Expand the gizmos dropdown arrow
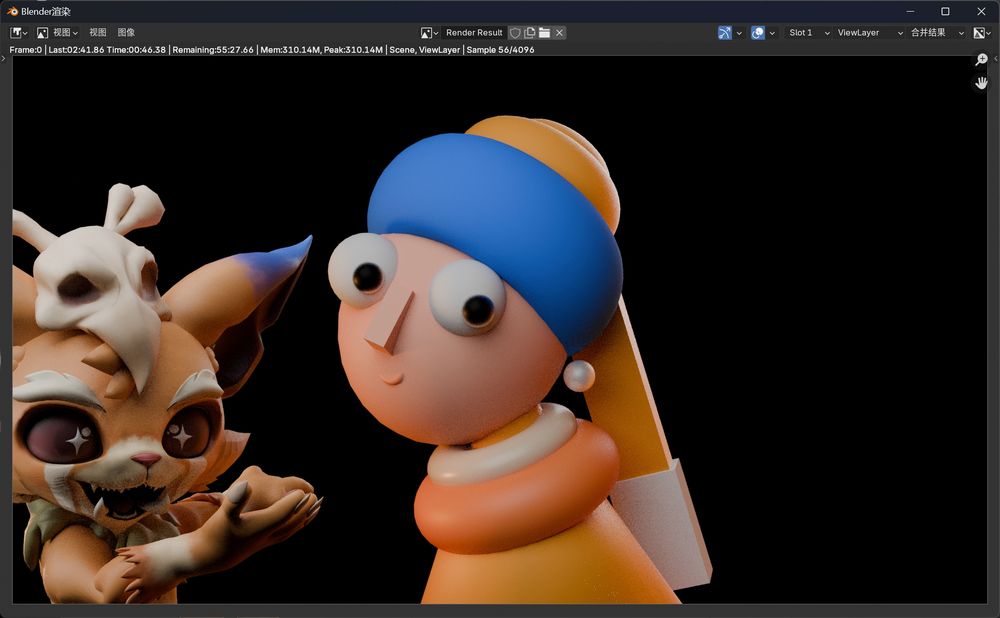This screenshot has width=1000, height=618. tap(738, 32)
